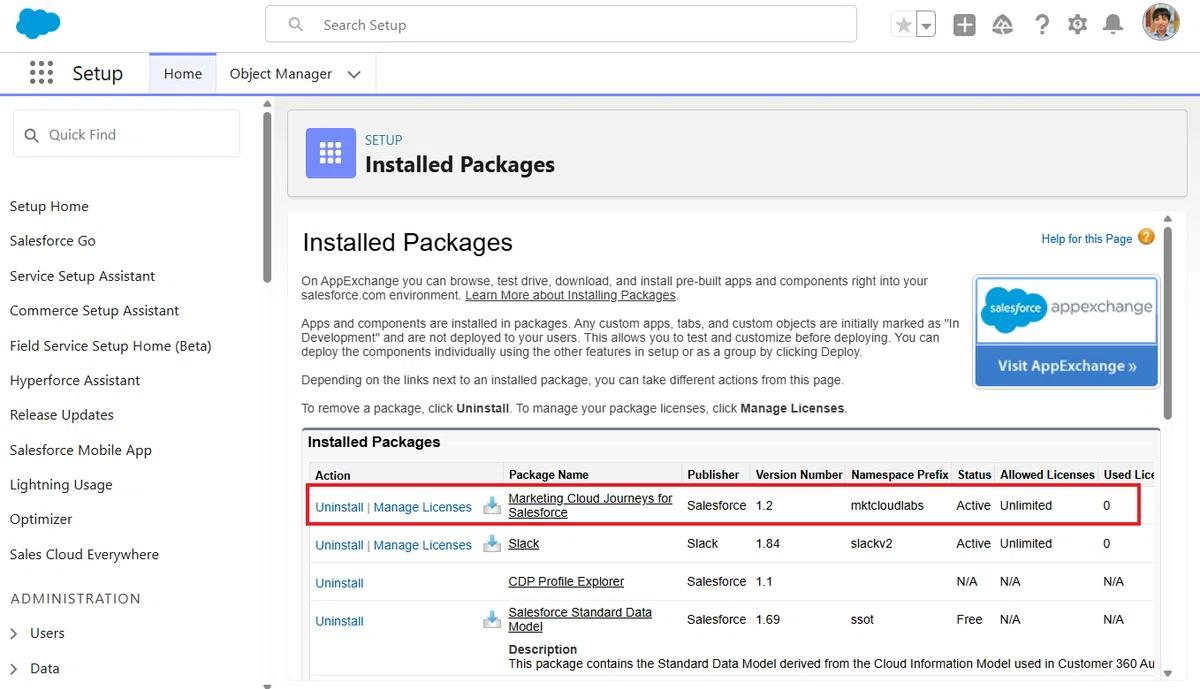Image resolution: width=1200 pixels, height=689 pixels.
Task: Open Learn More about Installing Packages link
Action: pyautogui.click(x=571, y=296)
